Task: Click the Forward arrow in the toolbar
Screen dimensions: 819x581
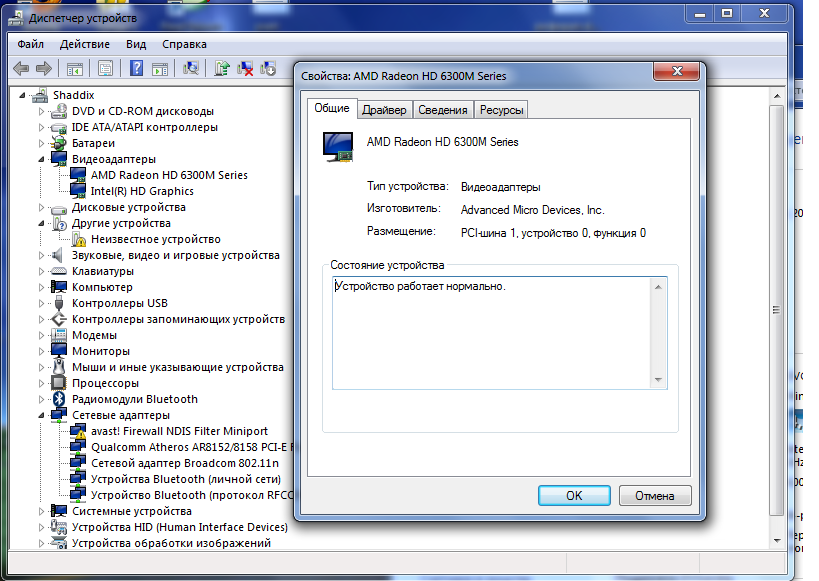Action: 44,68
